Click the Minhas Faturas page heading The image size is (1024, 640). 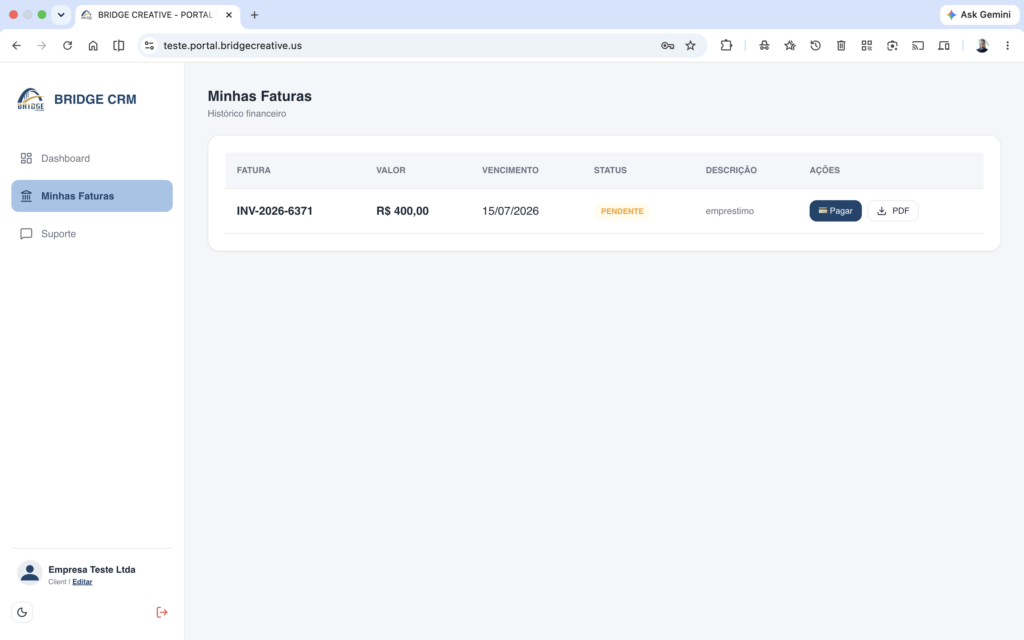(x=259, y=96)
